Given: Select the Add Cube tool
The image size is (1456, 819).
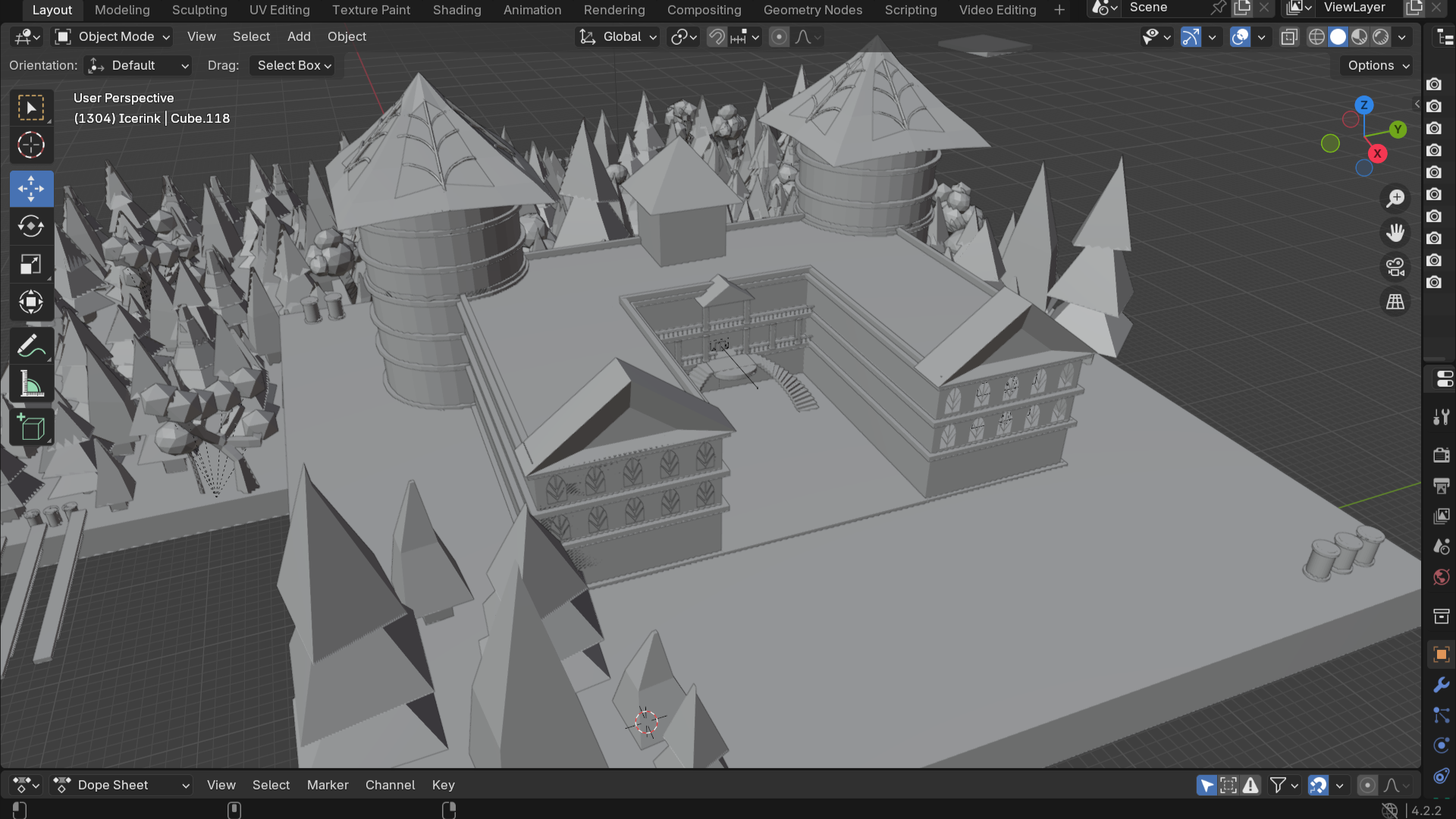Looking at the screenshot, I should coord(31,428).
